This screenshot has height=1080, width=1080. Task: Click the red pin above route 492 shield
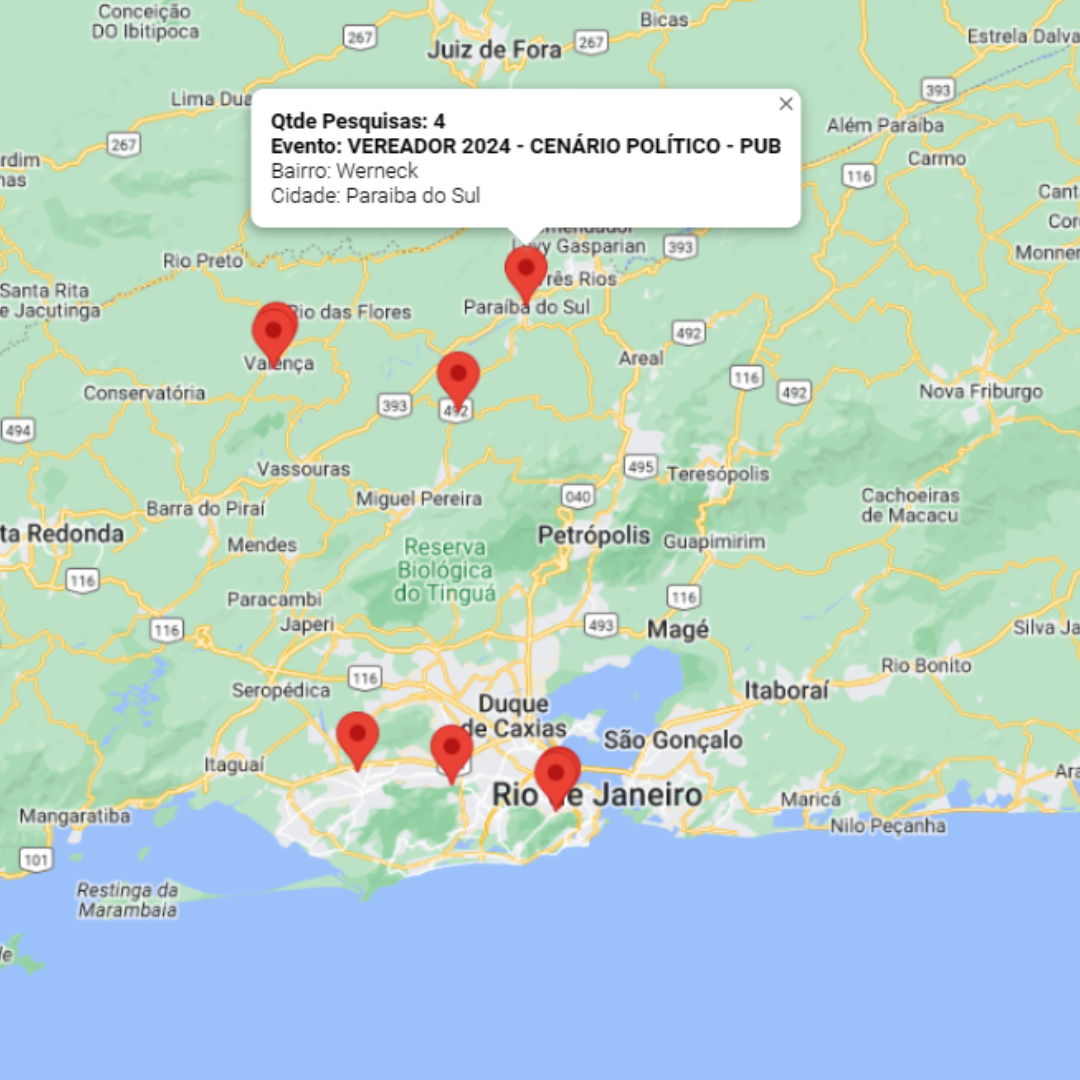458,376
